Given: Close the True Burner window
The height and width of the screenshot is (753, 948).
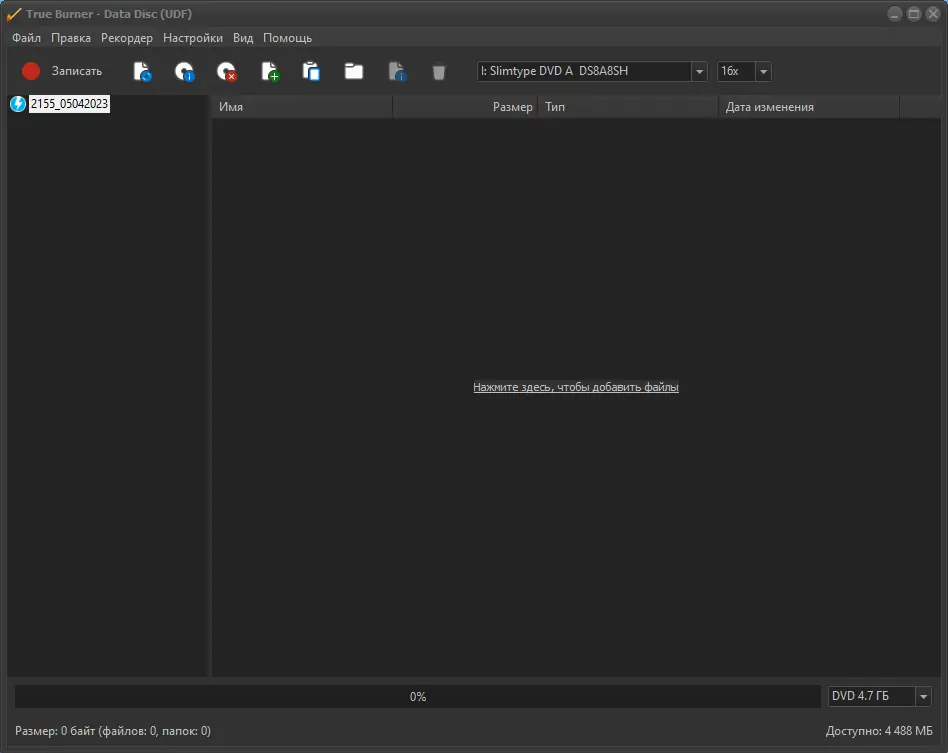Looking at the screenshot, I should (x=933, y=13).
